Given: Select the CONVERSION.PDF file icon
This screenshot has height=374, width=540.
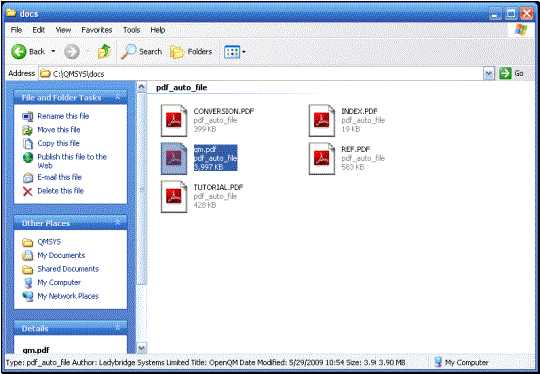Looking at the screenshot, I should 174,121.
